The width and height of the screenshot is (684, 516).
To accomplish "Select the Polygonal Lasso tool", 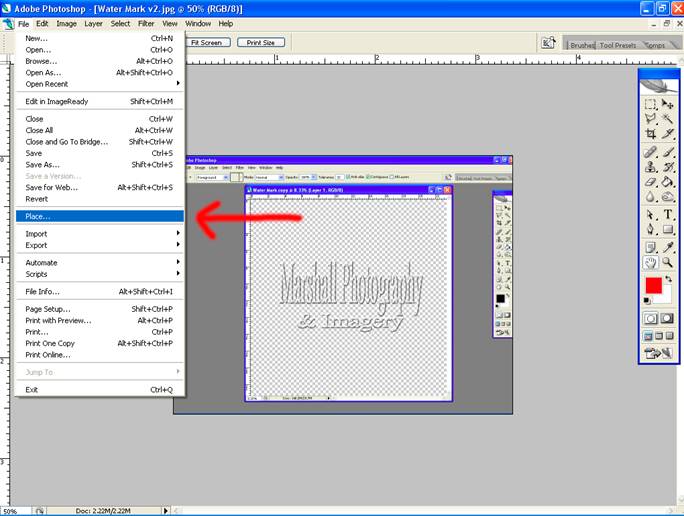I will [x=650, y=119].
